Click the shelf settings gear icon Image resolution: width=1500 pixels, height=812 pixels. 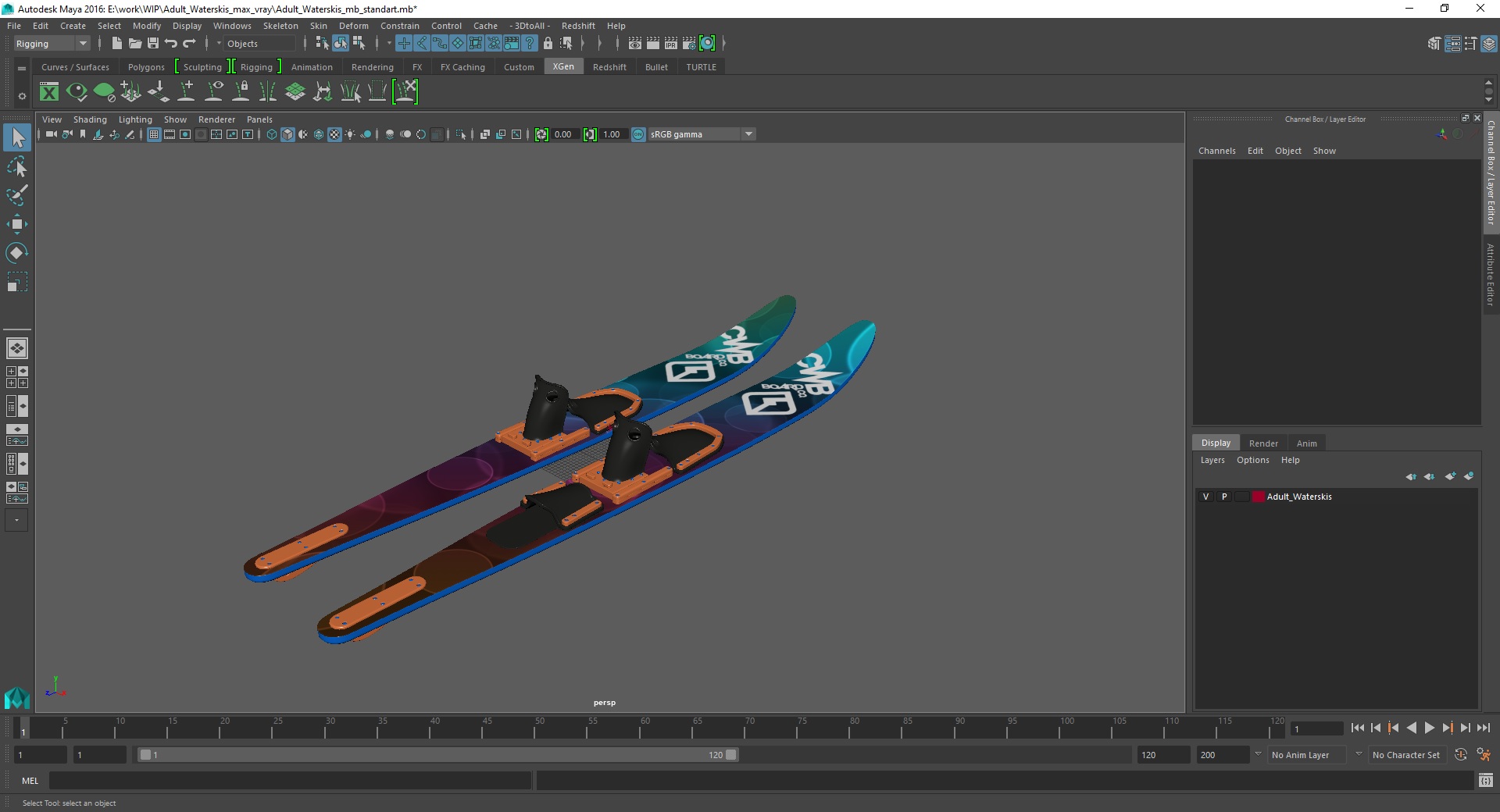pyautogui.click(x=22, y=96)
